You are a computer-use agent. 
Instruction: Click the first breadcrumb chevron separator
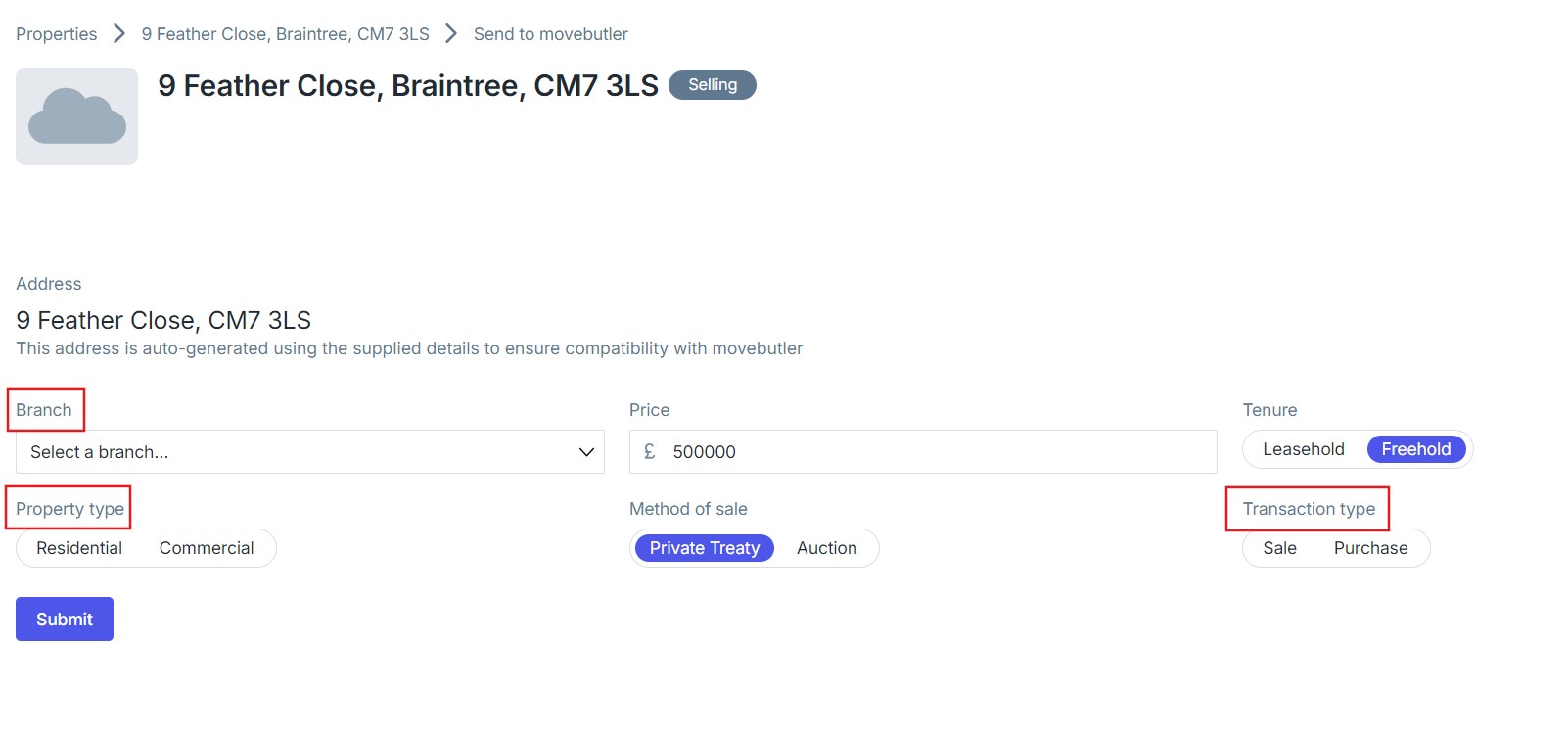(119, 34)
